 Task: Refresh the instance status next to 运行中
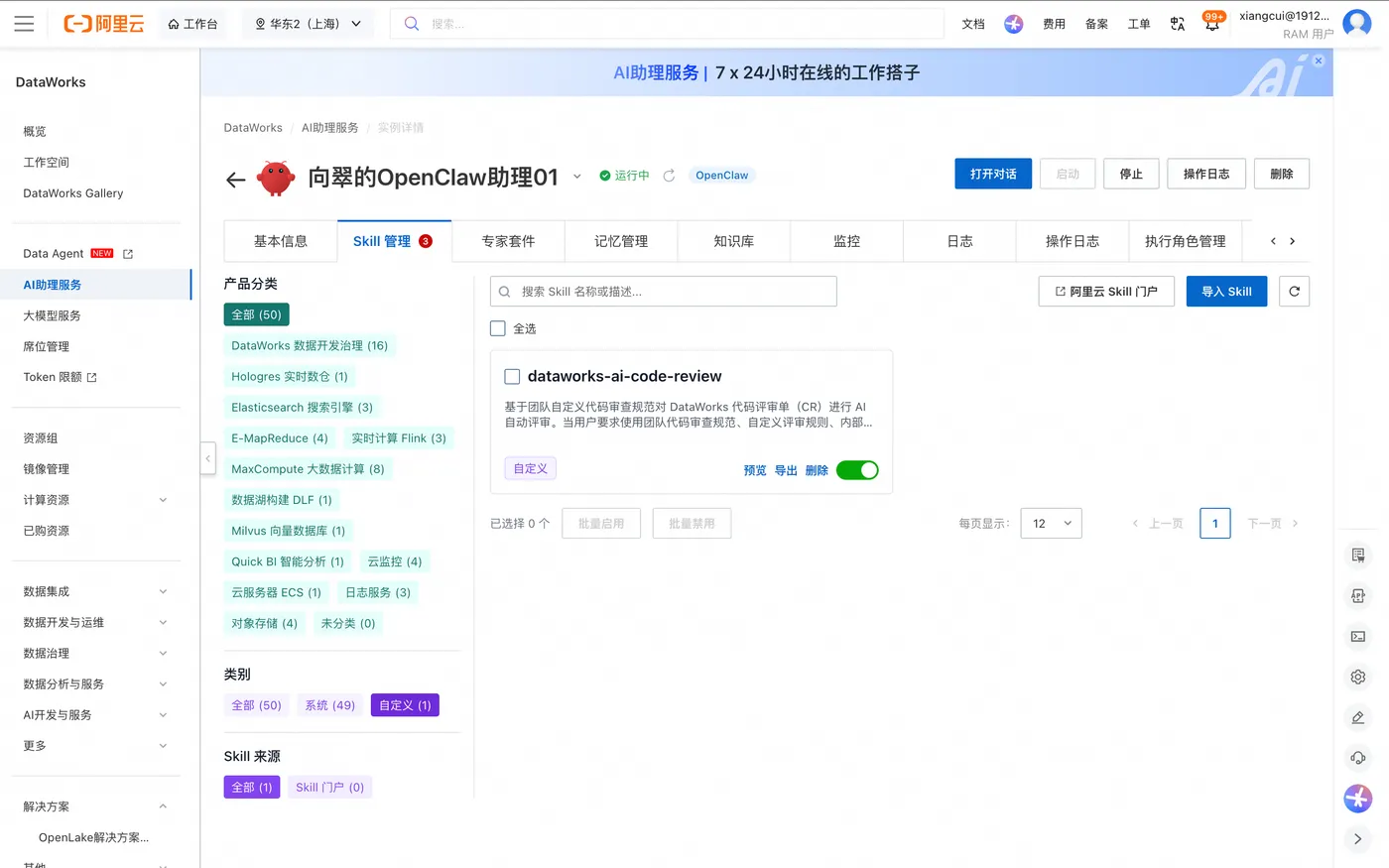pos(669,176)
